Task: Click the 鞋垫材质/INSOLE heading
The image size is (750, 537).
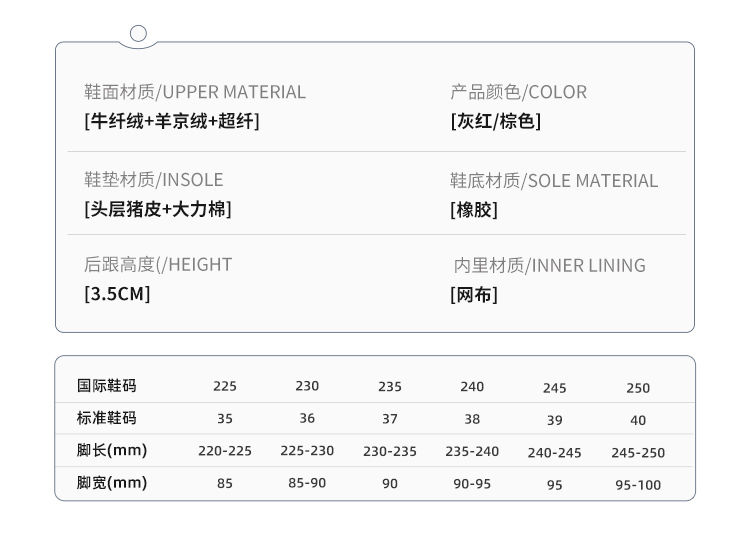Action: point(154,180)
